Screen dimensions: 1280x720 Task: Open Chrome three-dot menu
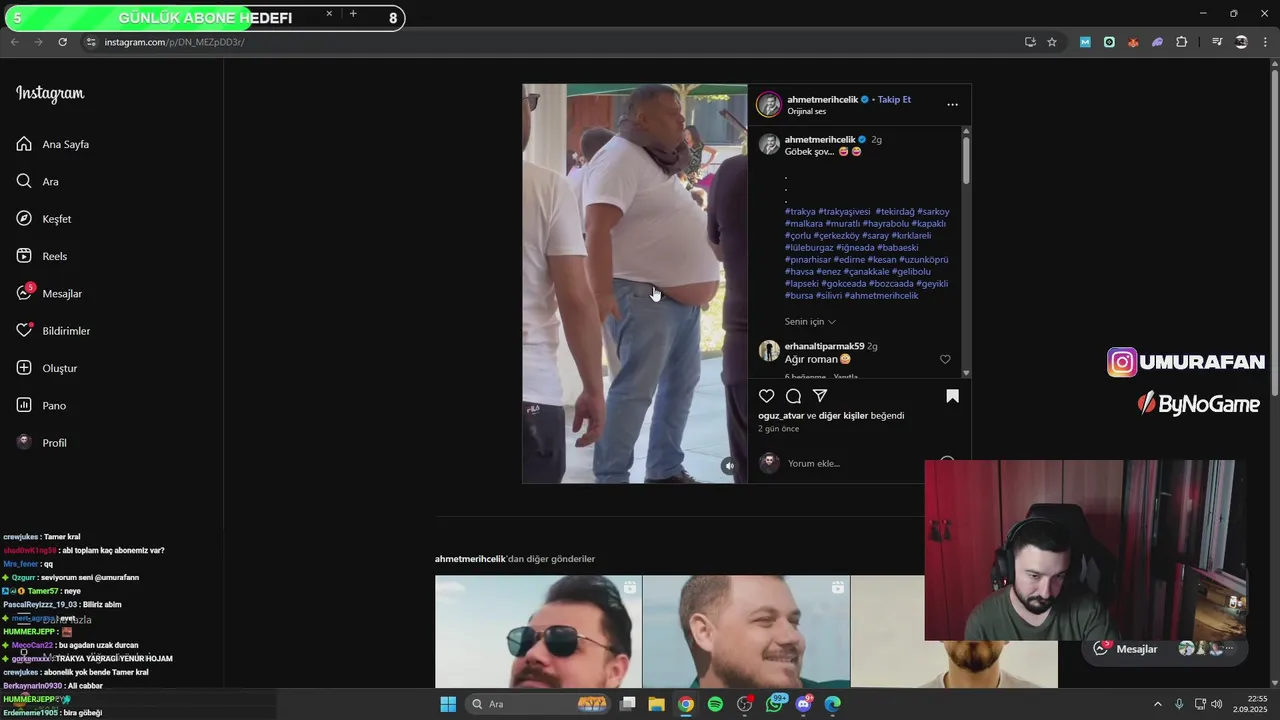click(x=1265, y=42)
